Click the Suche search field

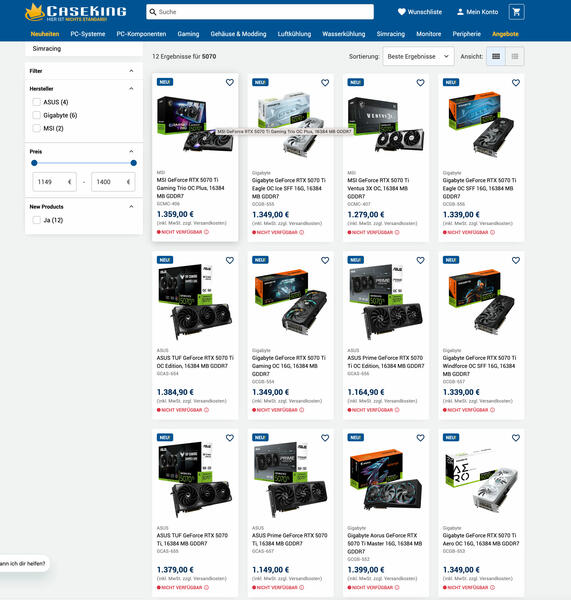click(260, 12)
